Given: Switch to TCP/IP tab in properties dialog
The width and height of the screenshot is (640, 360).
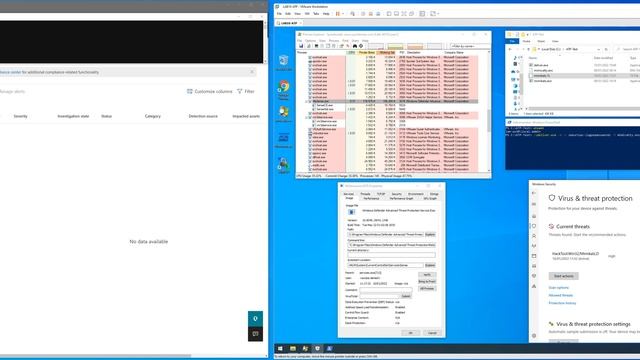Looking at the screenshot, I should click(x=381, y=194).
